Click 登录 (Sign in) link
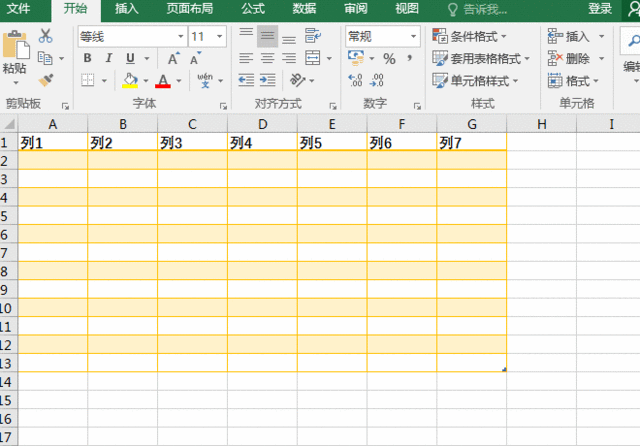This screenshot has width=640, height=446. [x=600, y=9]
